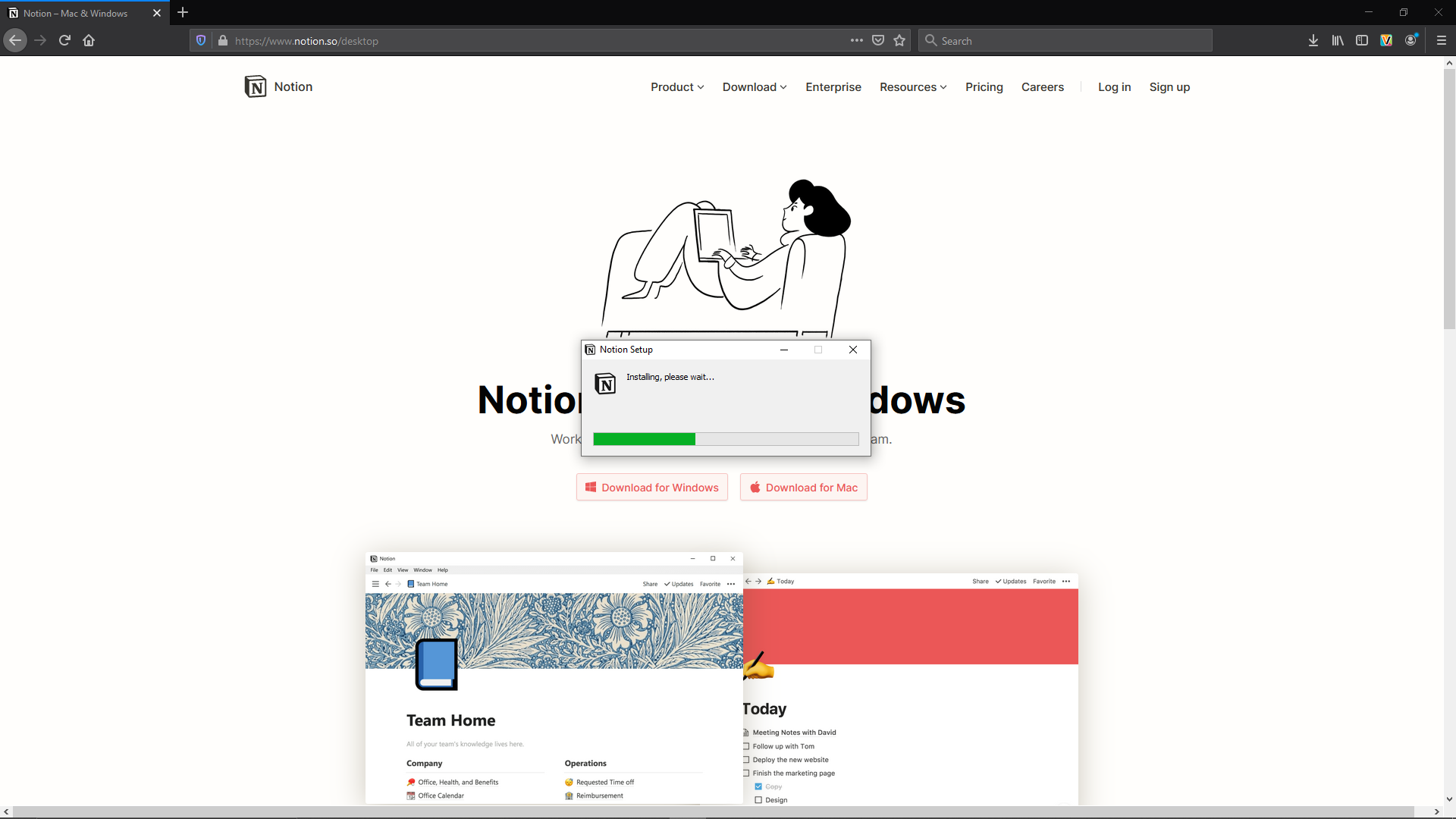The height and width of the screenshot is (819, 1456).
Task: Click the page scroll down arrow
Action: pyautogui.click(x=1449, y=799)
